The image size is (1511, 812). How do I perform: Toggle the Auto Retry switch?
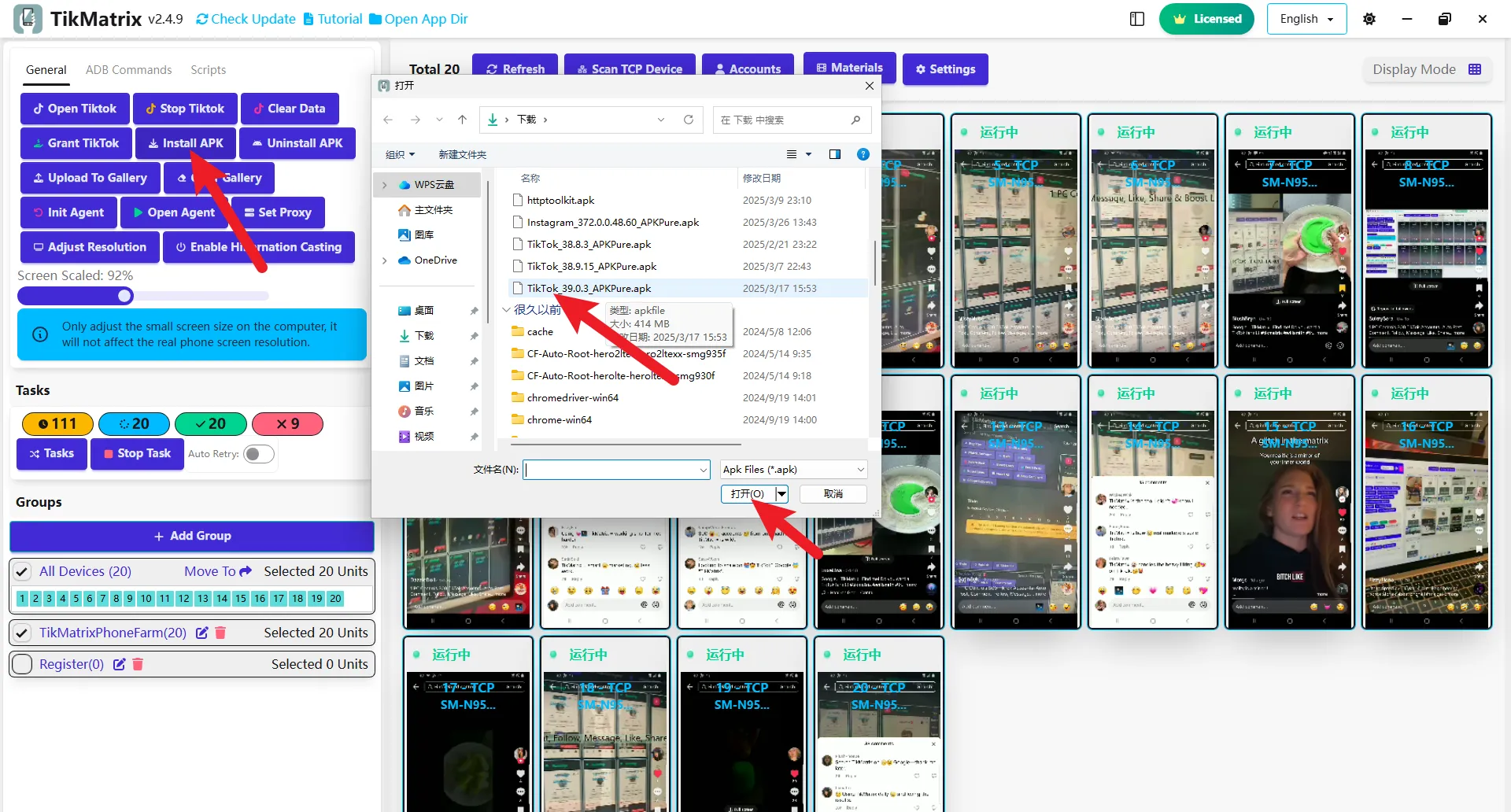[x=258, y=454]
